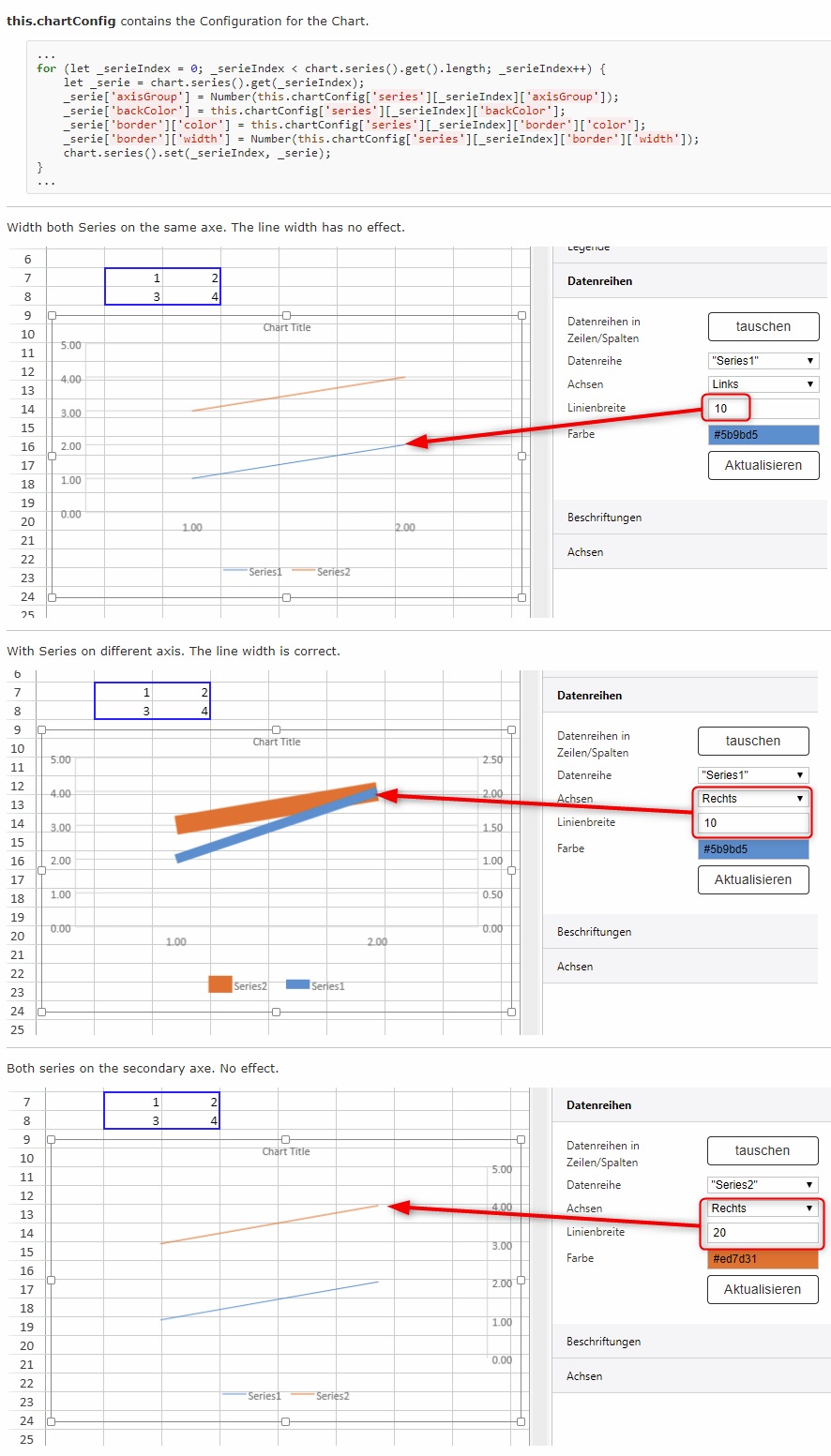Open the Rechts dropdown above Linienbreite 20
Image resolution: width=831 pixels, height=1456 pixels.
tap(762, 1208)
